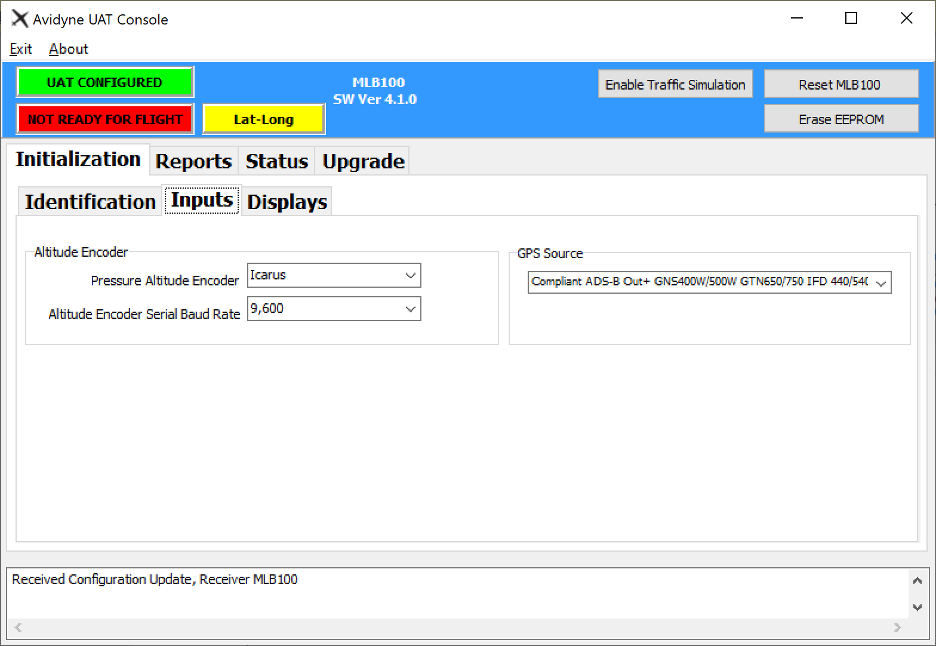The height and width of the screenshot is (646, 936).
Task: Click the 'Altitude Encoder' group label
Action: pyautogui.click(x=81, y=252)
